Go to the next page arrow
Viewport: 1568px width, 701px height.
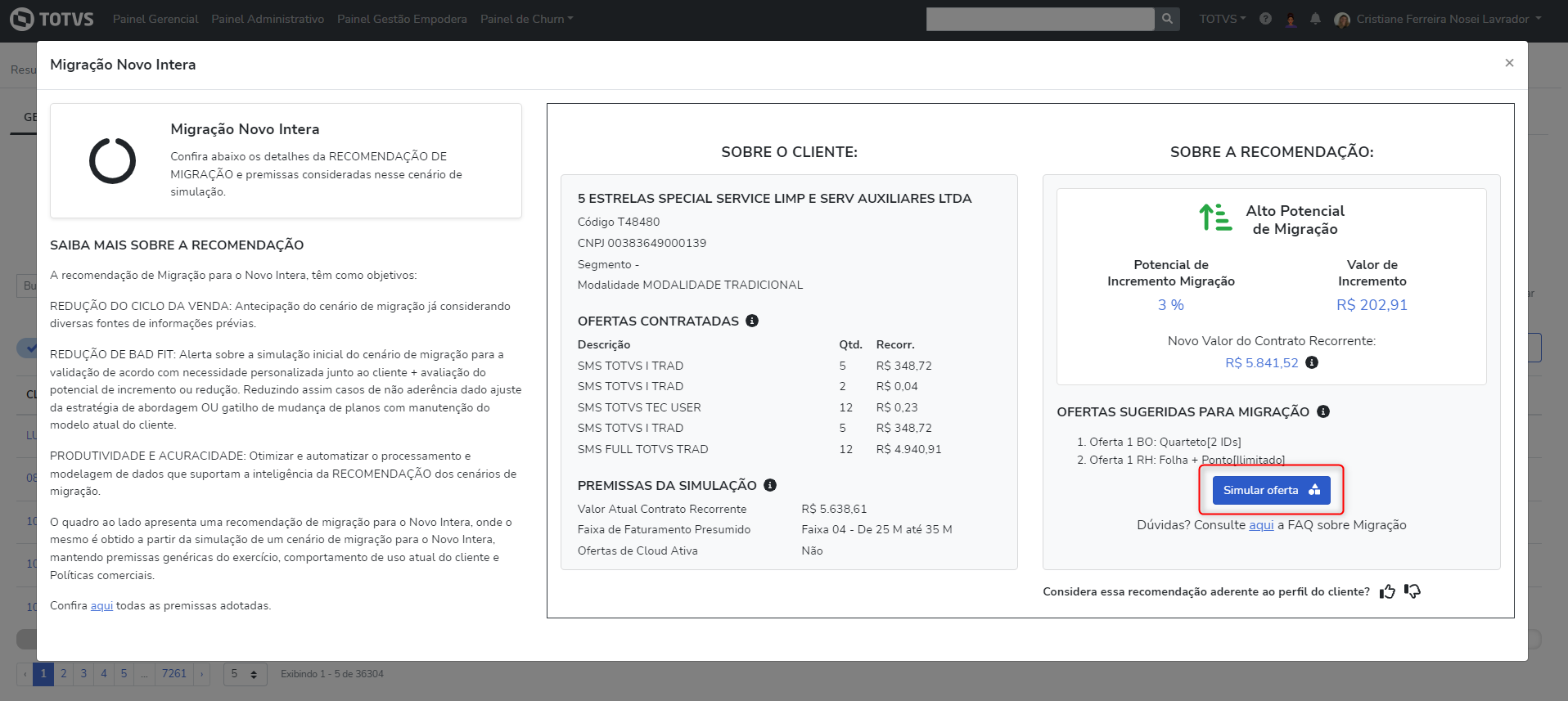[201, 674]
